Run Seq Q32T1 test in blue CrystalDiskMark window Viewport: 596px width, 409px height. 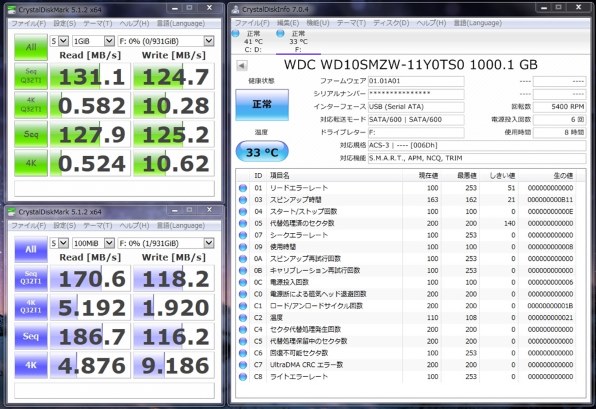coord(31,278)
